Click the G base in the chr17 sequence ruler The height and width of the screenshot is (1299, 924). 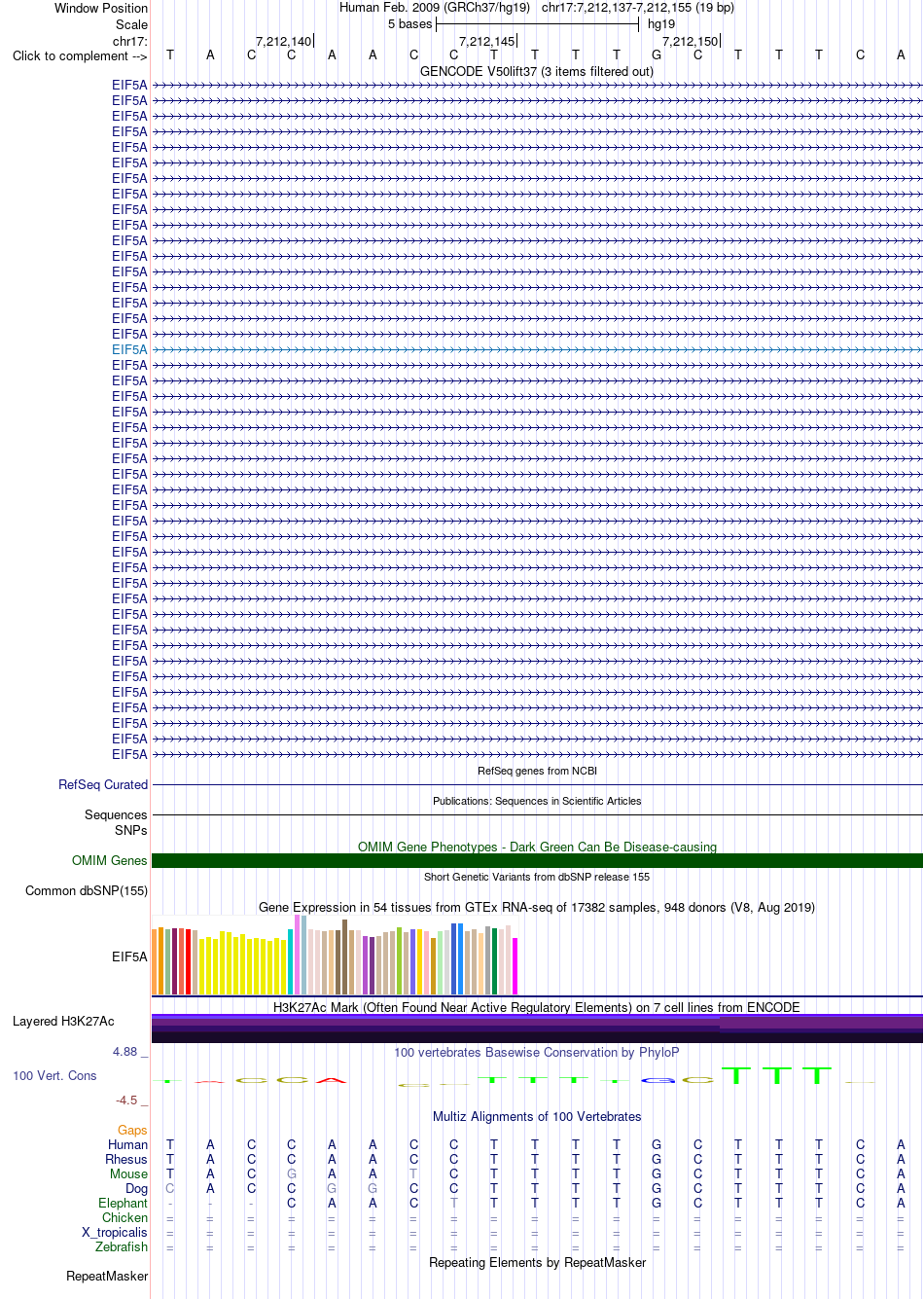[657, 55]
